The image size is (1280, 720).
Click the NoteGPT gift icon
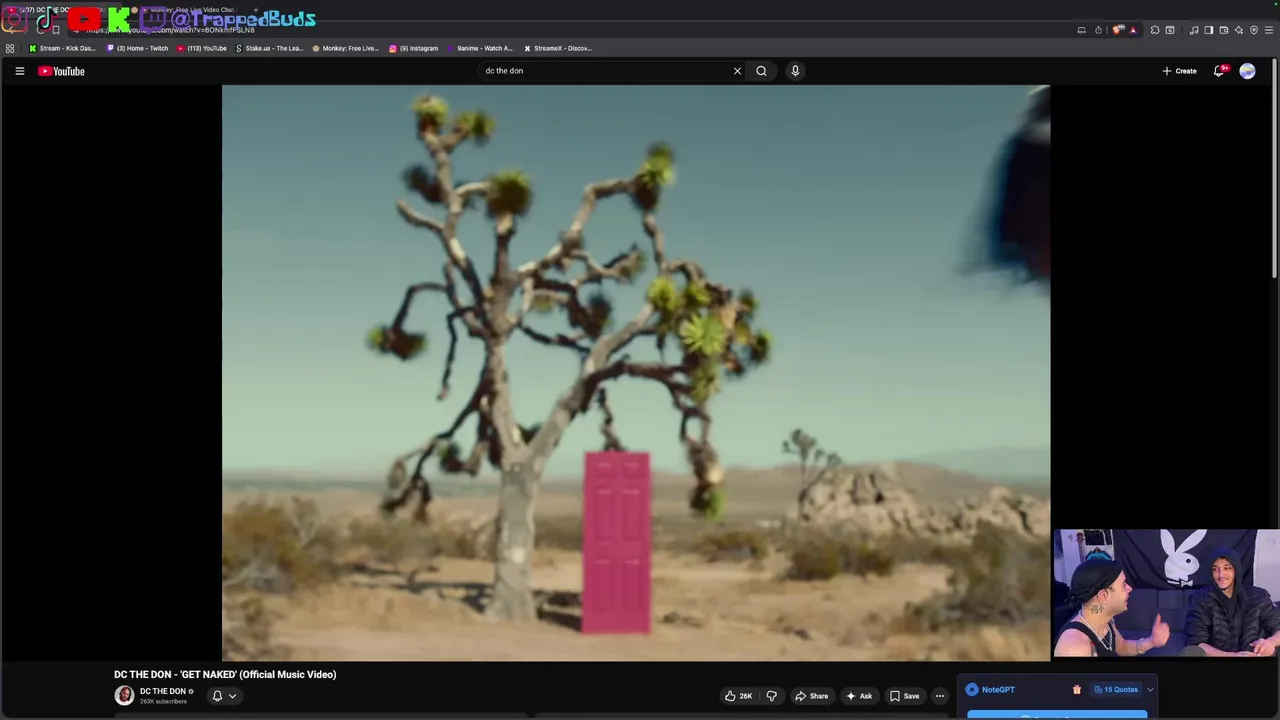click(1076, 689)
